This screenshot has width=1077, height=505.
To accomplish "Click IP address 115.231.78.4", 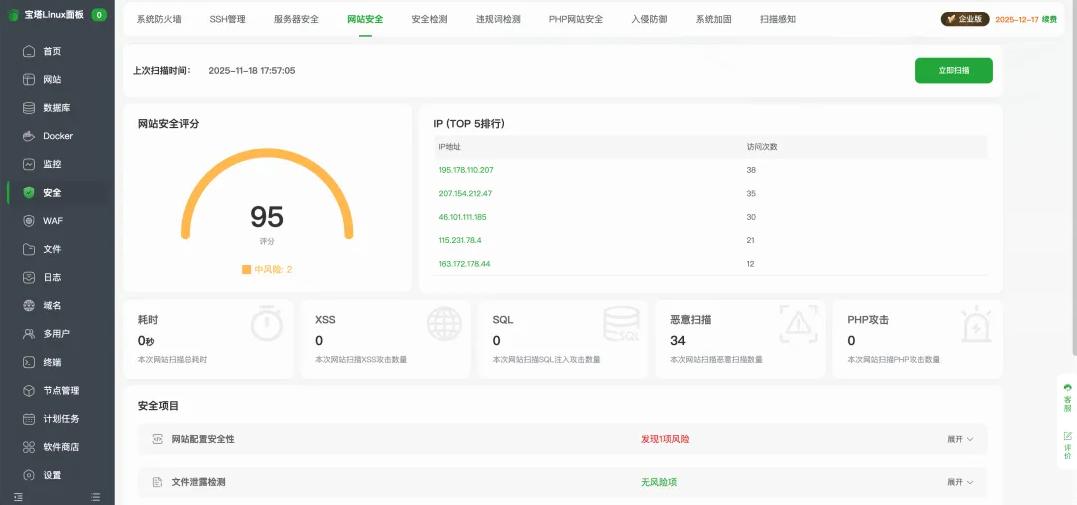I will pos(460,240).
